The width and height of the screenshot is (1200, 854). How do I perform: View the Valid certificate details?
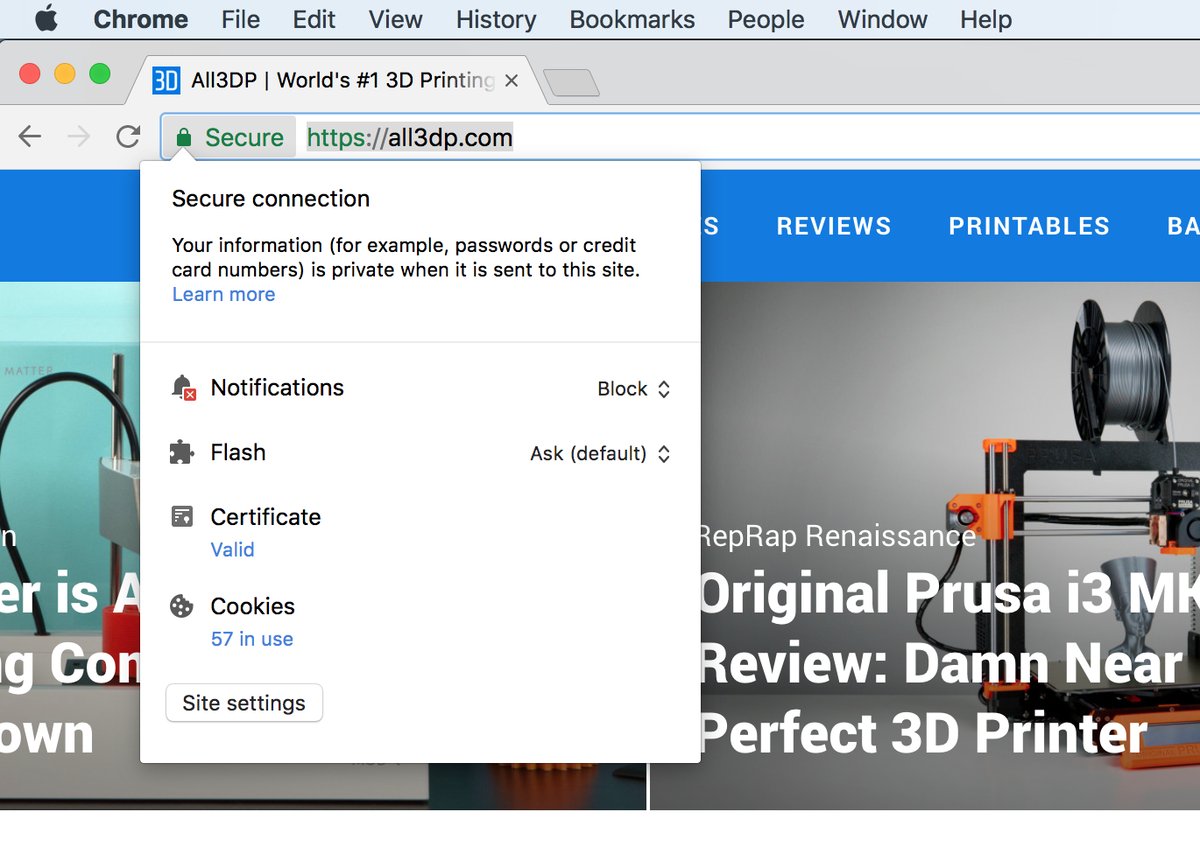point(232,549)
